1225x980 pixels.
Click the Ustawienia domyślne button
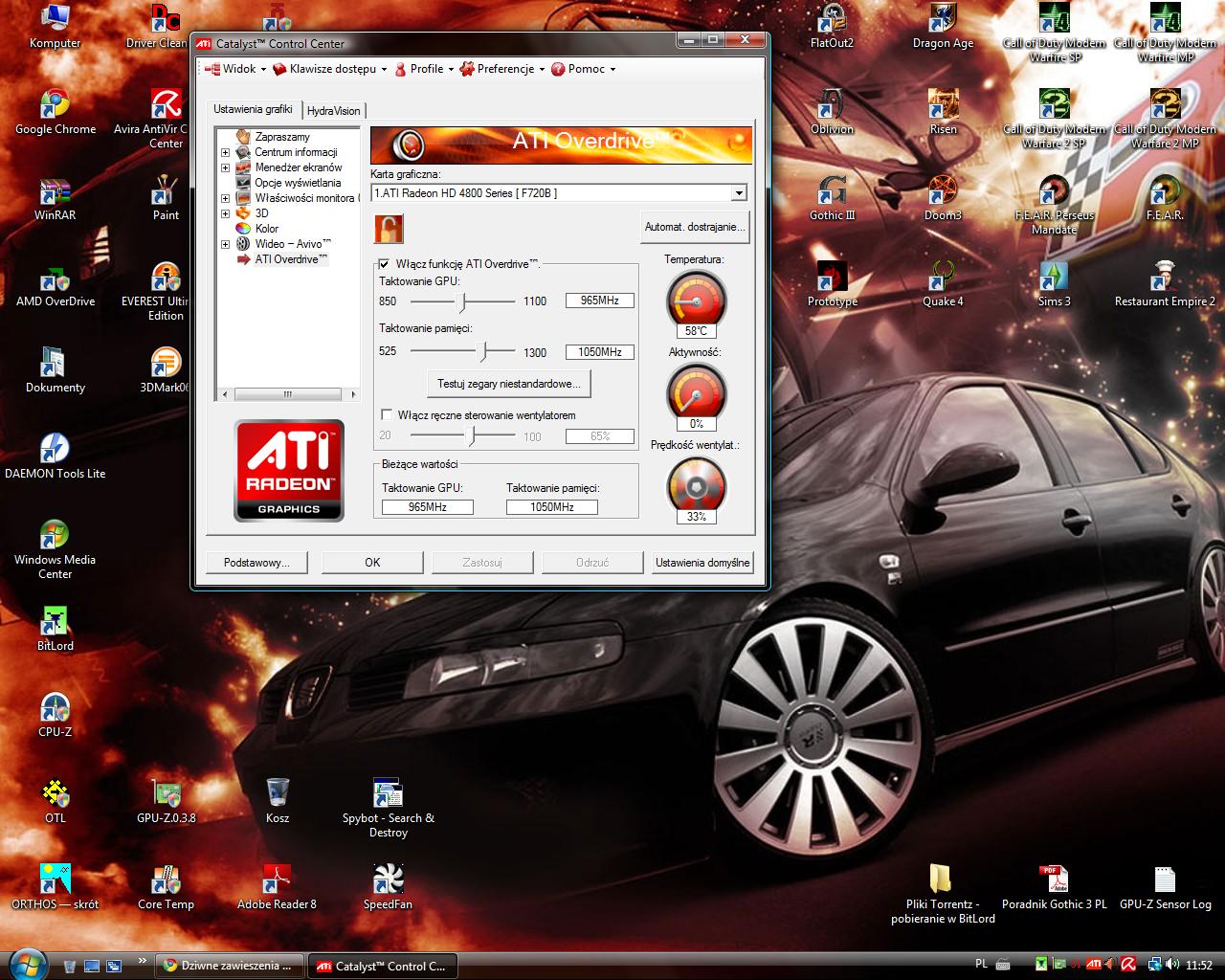click(702, 563)
